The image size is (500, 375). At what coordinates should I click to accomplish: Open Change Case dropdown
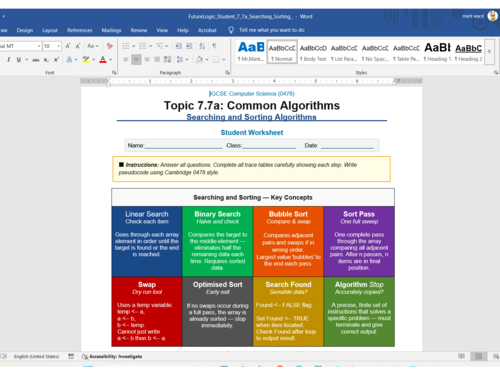93,46
